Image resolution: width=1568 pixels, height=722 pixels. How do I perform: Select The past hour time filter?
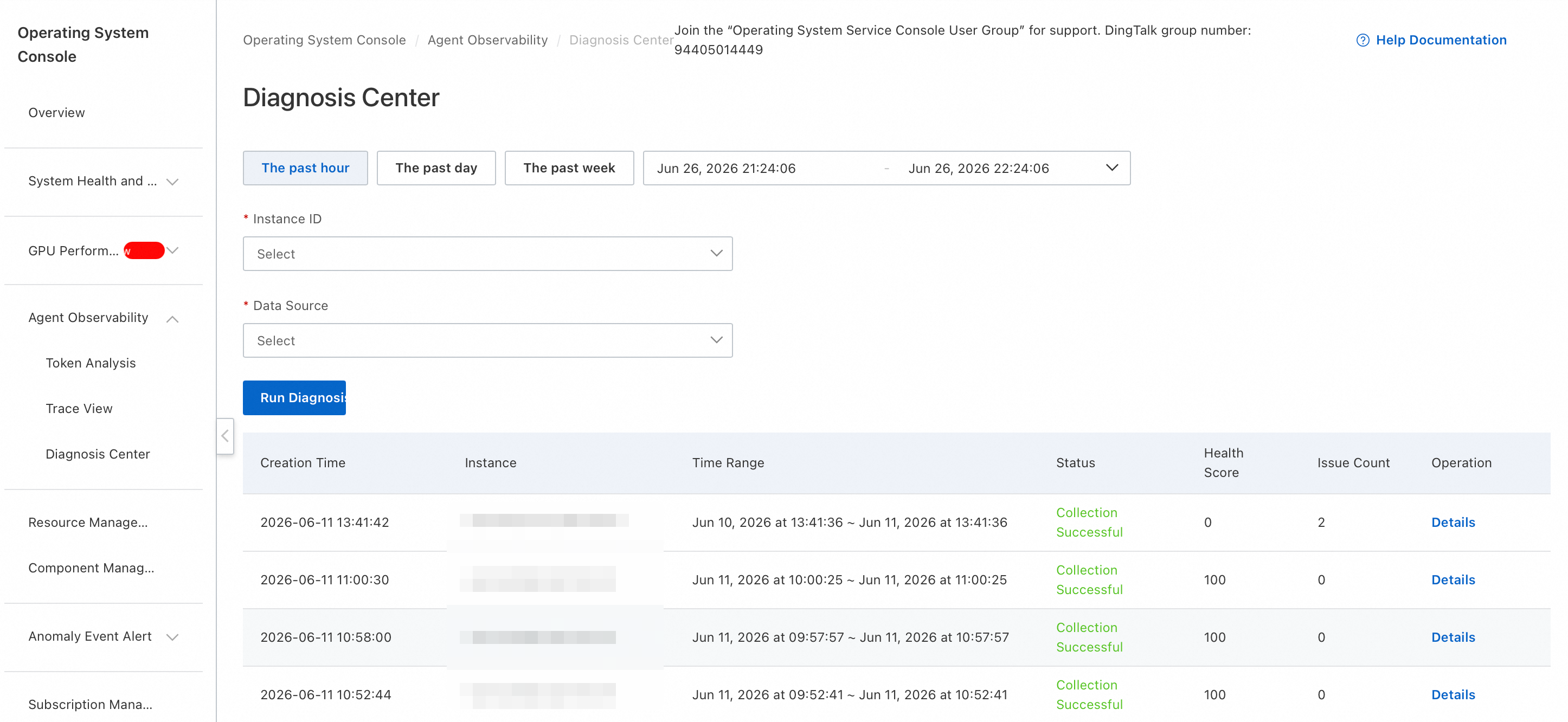click(x=305, y=168)
